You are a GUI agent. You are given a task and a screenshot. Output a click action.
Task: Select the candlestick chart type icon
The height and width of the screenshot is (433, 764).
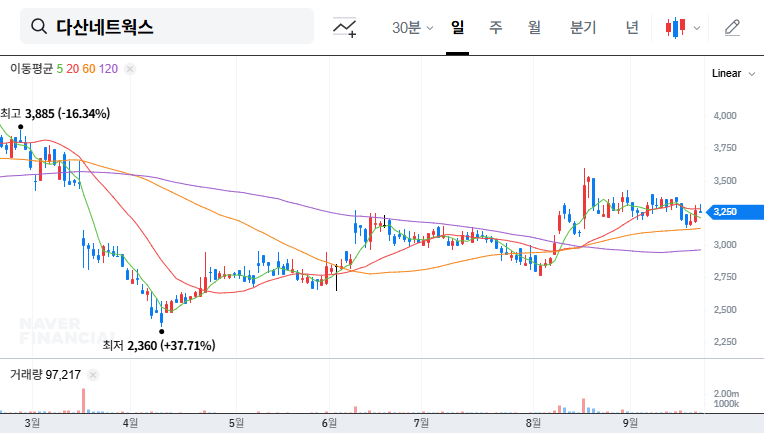coord(675,27)
